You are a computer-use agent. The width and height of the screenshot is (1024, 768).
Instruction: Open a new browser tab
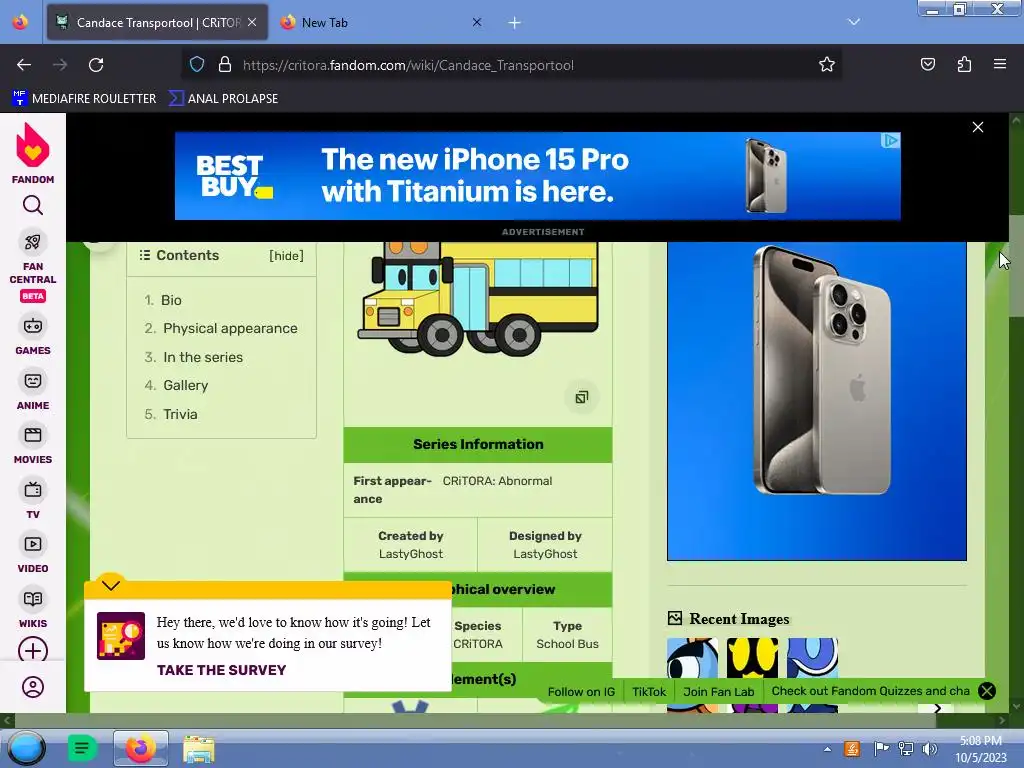point(515,23)
